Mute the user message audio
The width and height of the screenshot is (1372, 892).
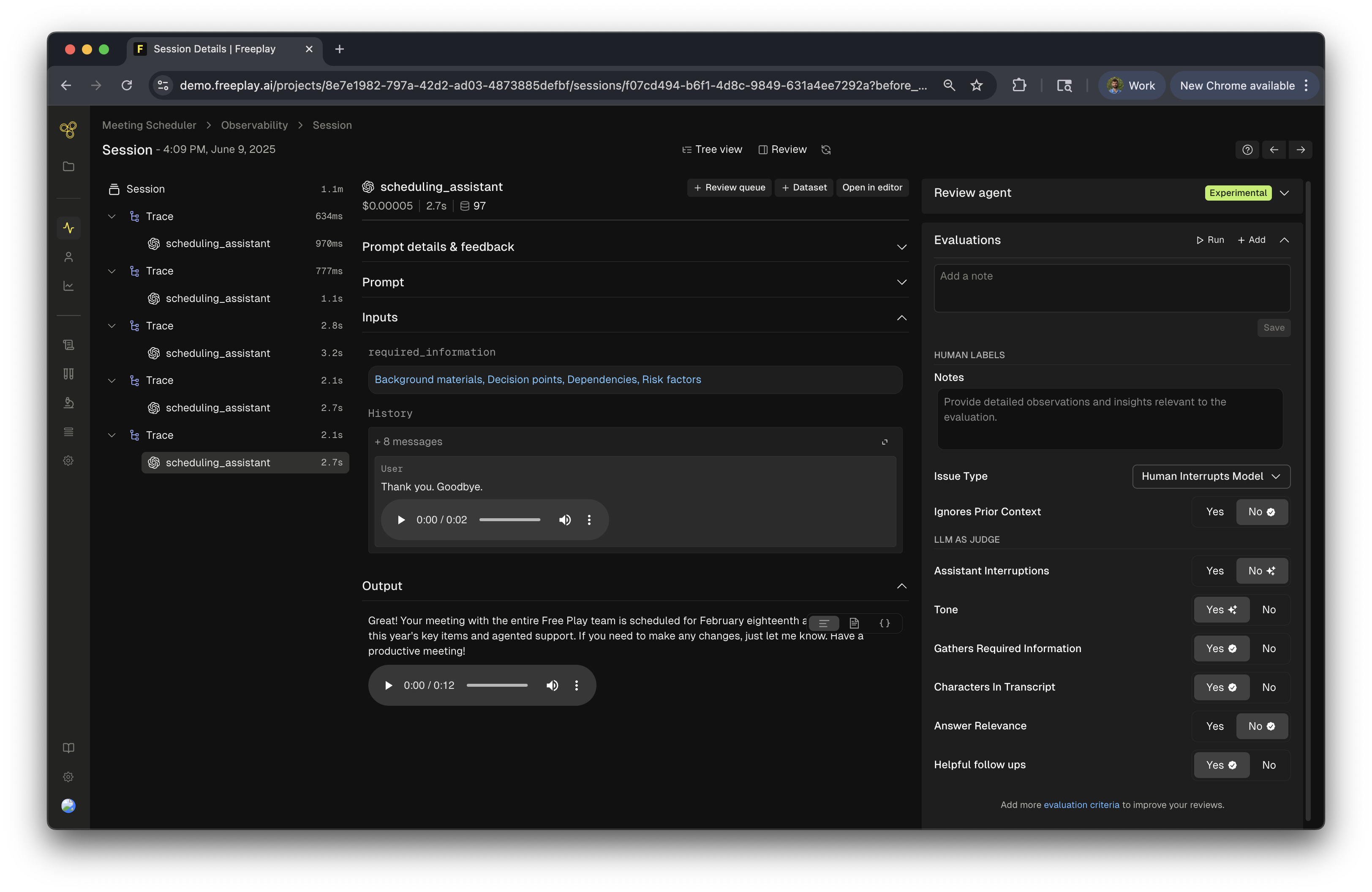(x=565, y=520)
